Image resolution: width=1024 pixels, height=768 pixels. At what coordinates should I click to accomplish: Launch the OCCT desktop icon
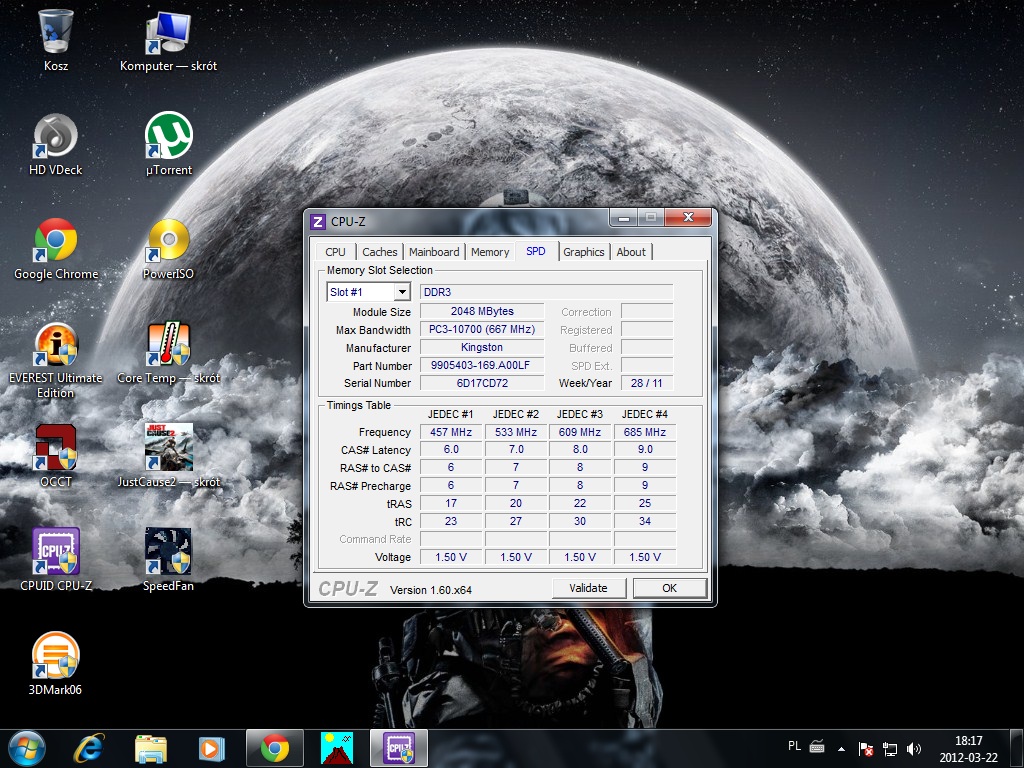point(55,448)
